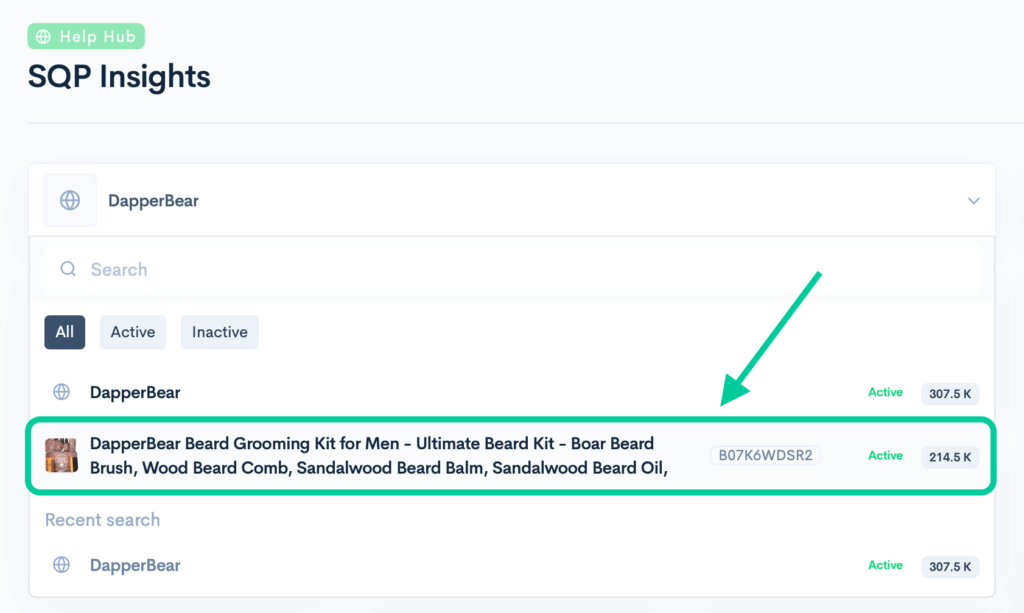Screen dimensions: 1024x613
Task: Click Active status of Beard Grooming Kit
Action: click(885, 456)
